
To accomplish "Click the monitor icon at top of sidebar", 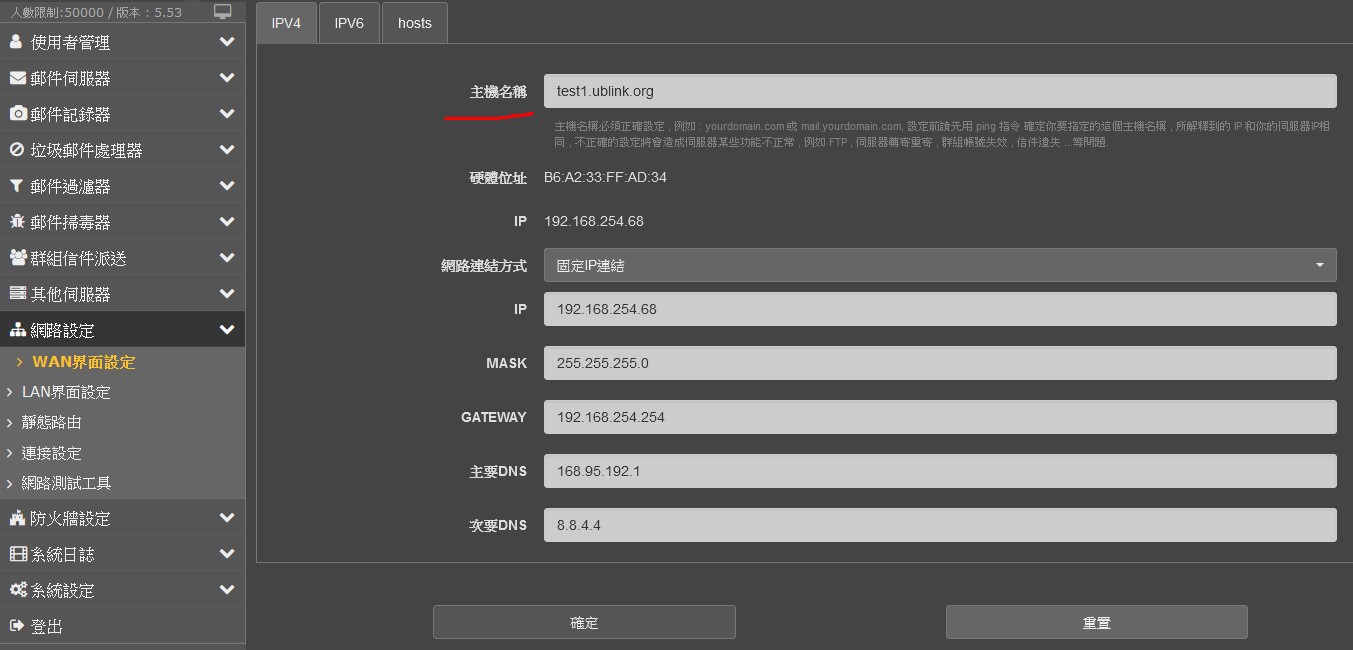I will [222, 12].
